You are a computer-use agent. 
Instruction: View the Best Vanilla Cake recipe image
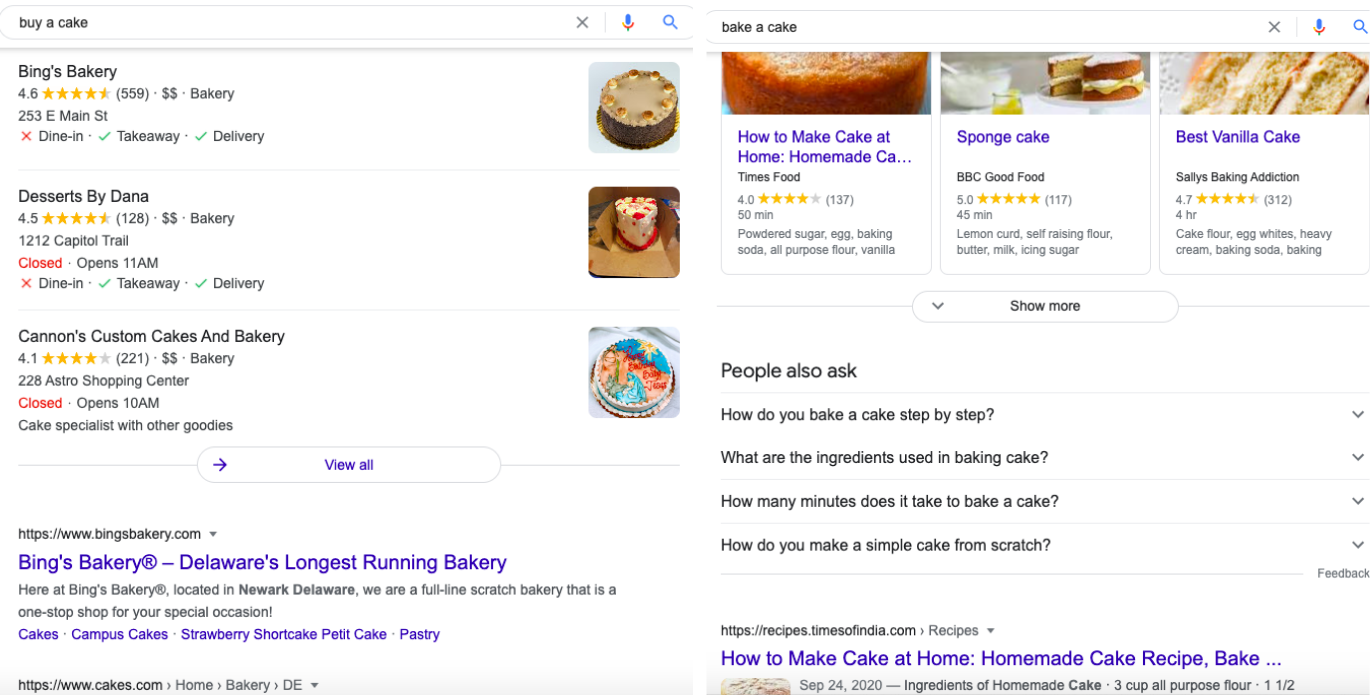point(1264,83)
